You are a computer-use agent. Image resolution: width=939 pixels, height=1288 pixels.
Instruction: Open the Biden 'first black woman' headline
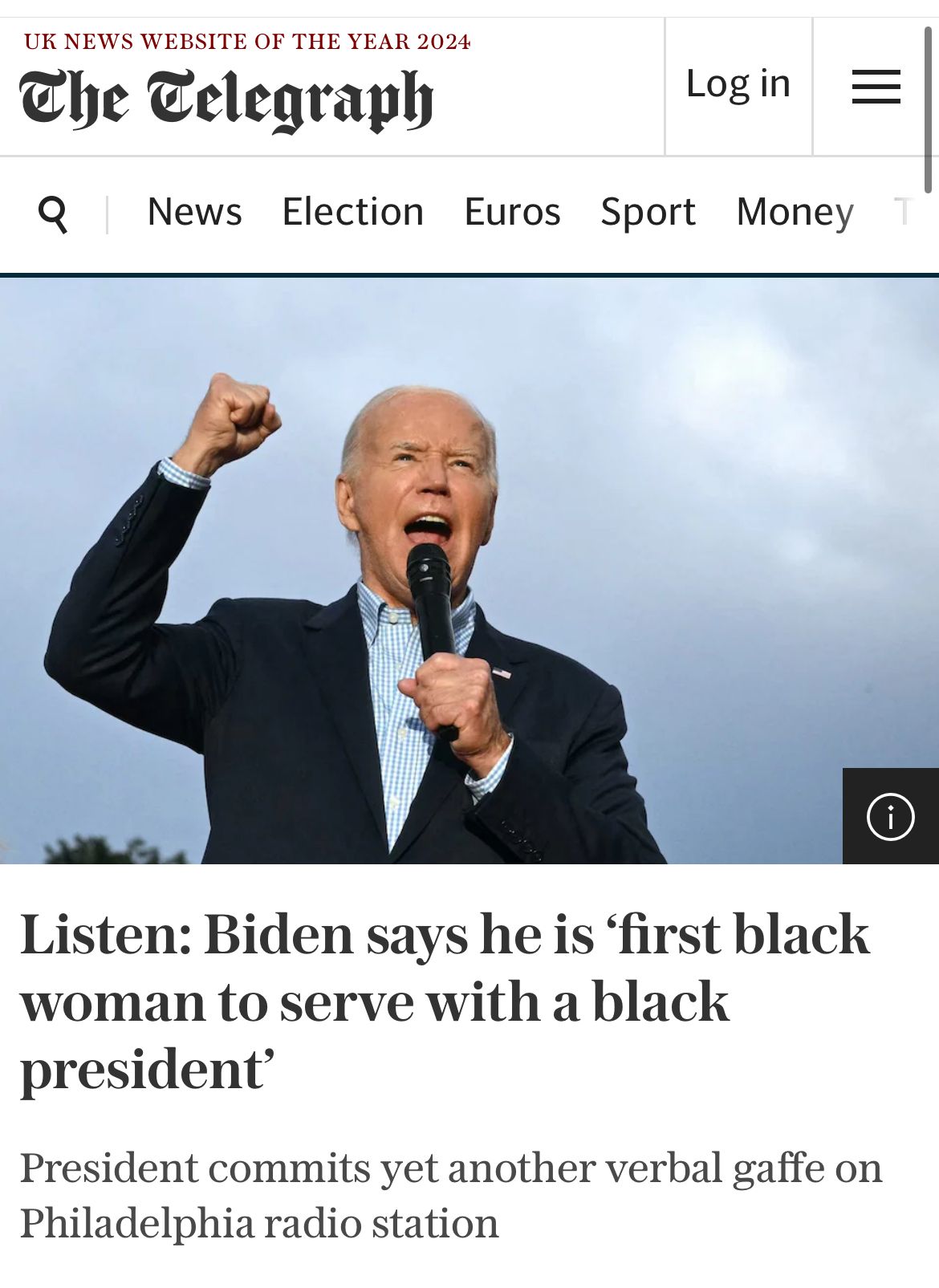tap(445, 1003)
